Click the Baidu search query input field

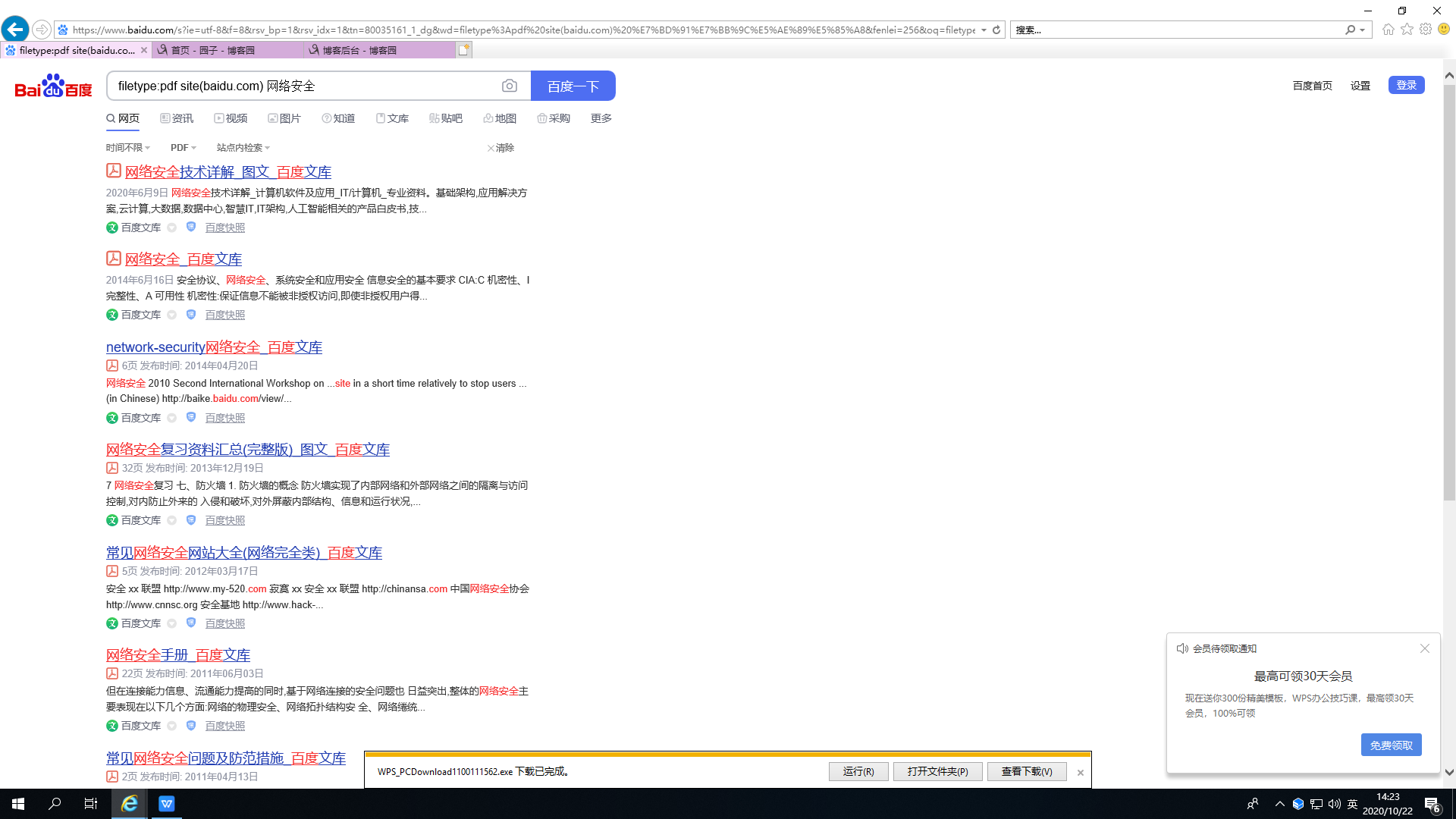tap(303, 86)
